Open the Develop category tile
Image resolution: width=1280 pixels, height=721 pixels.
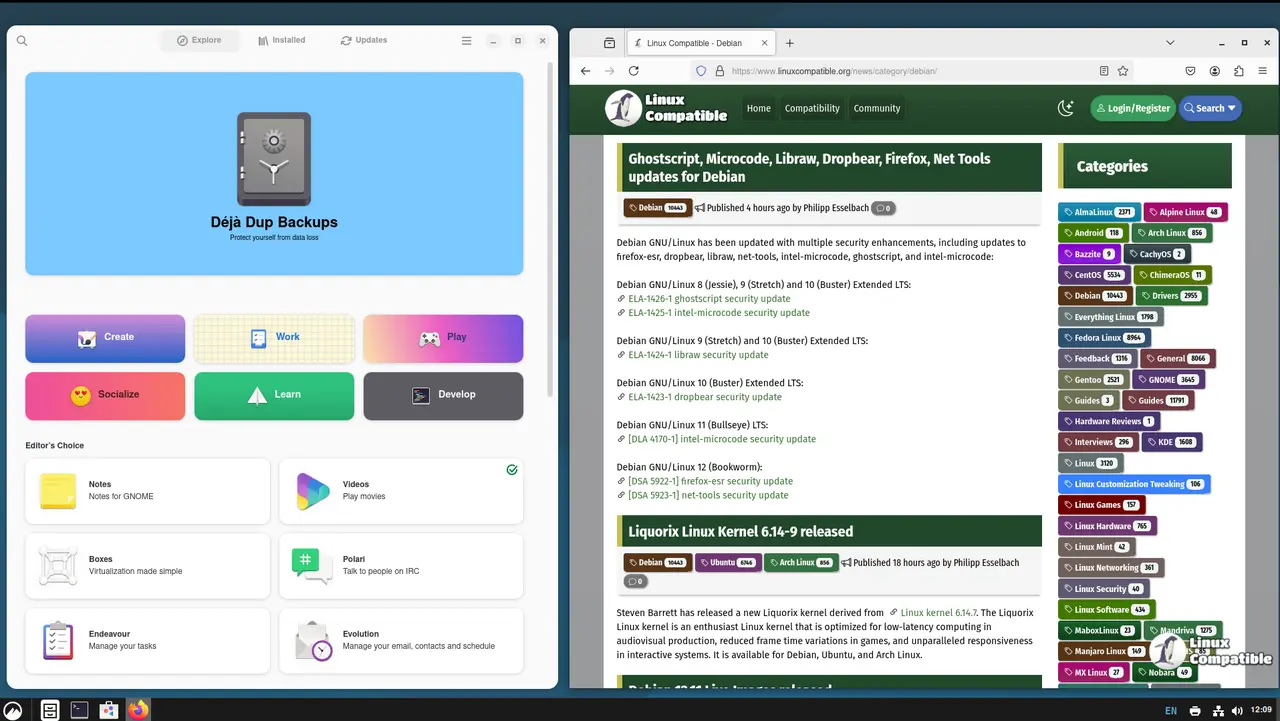click(x=443, y=395)
